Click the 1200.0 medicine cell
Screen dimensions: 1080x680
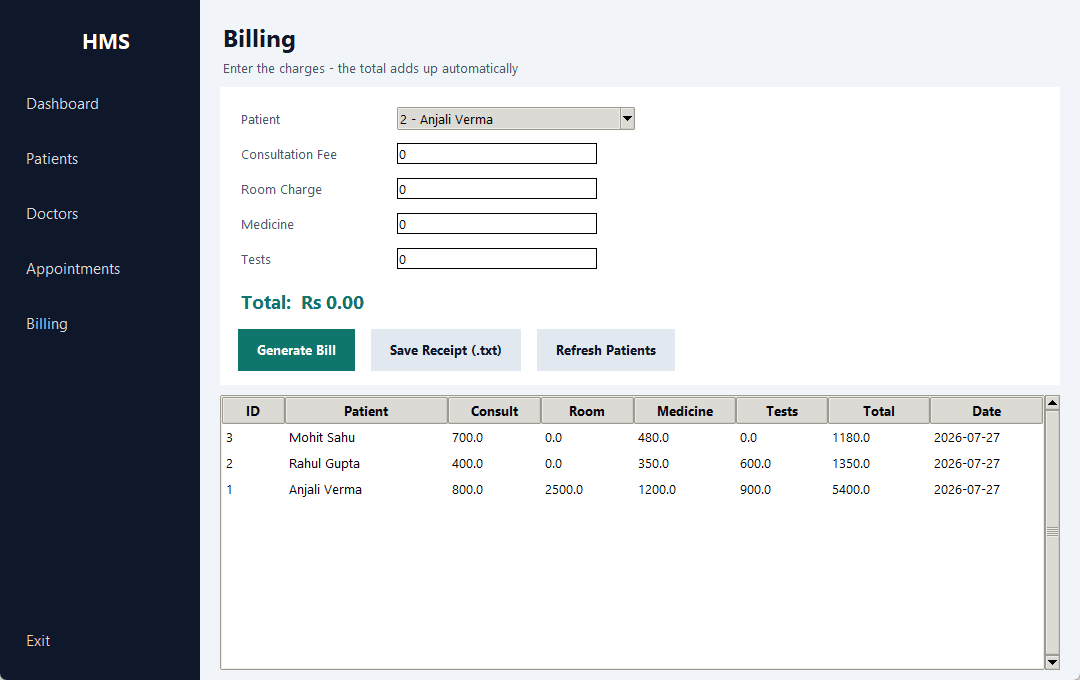pyautogui.click(x=656, y=490)
